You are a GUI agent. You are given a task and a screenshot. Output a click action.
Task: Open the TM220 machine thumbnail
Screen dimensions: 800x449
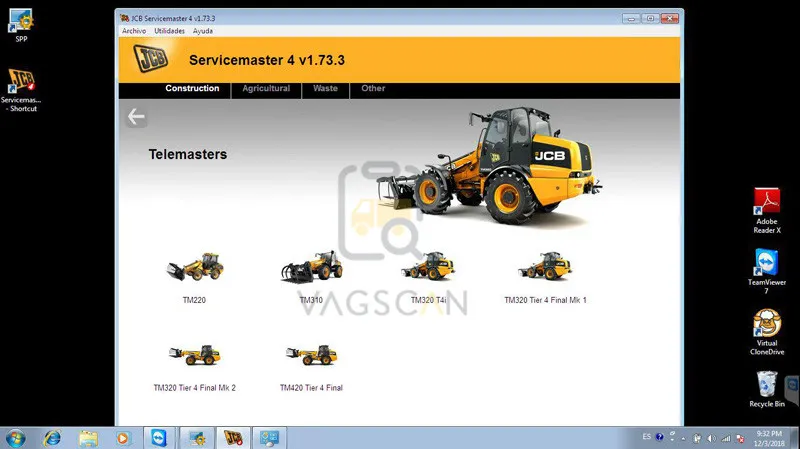195,267
